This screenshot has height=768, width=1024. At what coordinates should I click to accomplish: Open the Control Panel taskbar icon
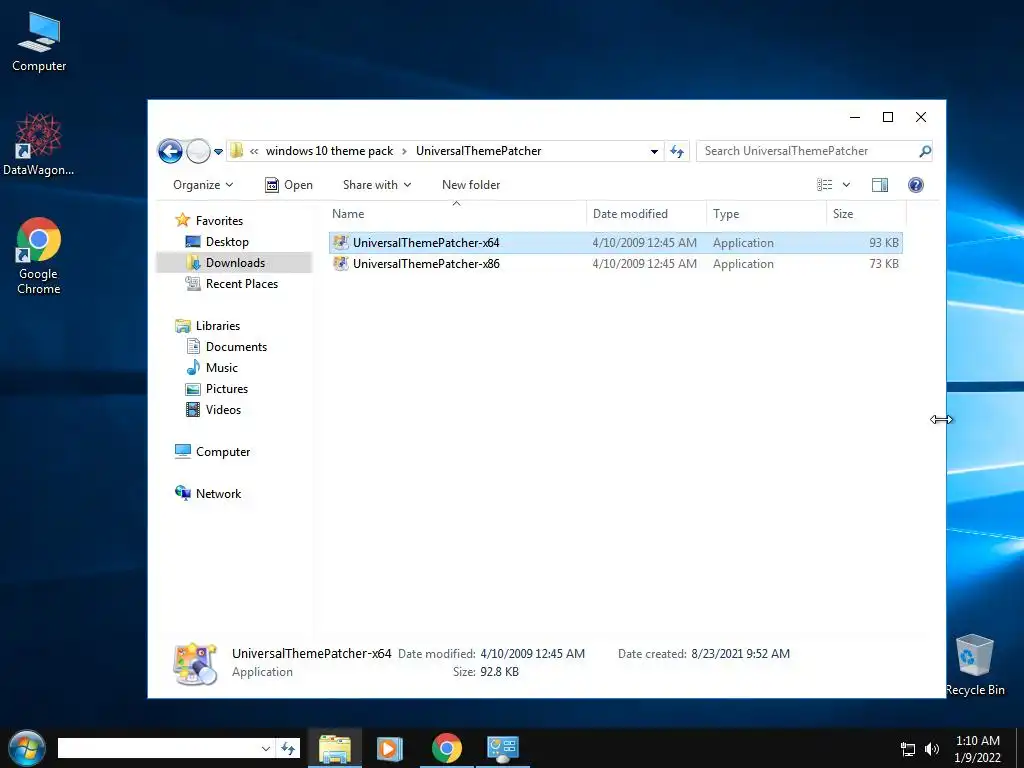[503, 749]
